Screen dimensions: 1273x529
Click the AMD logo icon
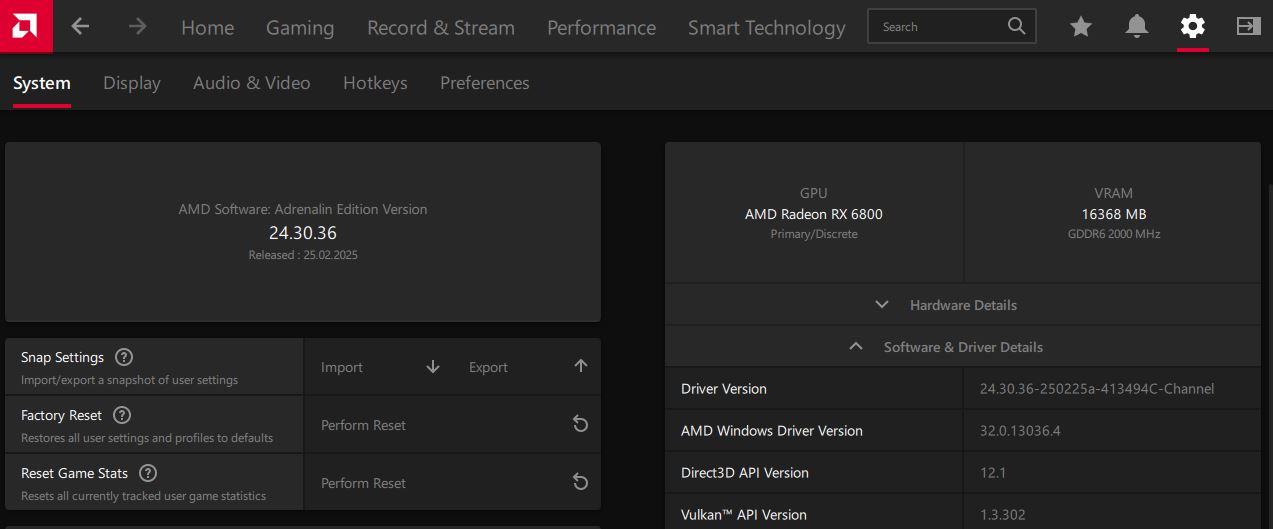click(x=26, y=26)
